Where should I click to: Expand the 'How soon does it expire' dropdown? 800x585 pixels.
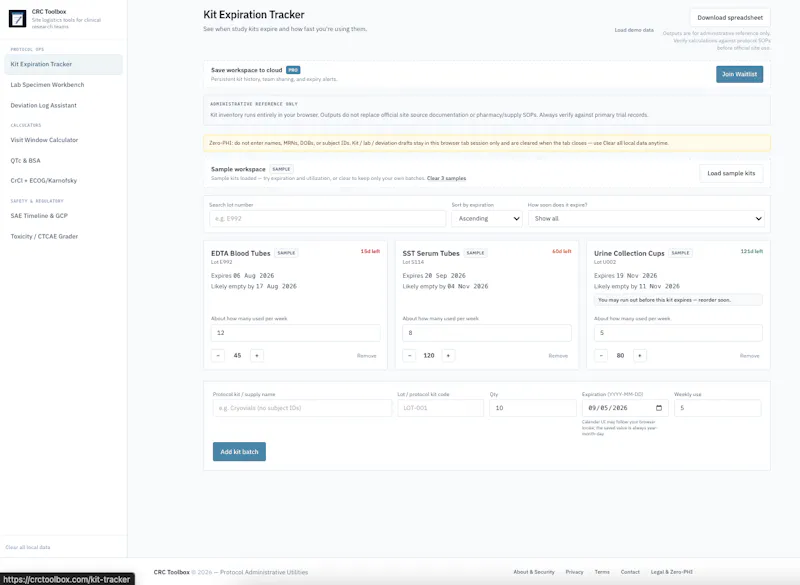pos(646,218)
